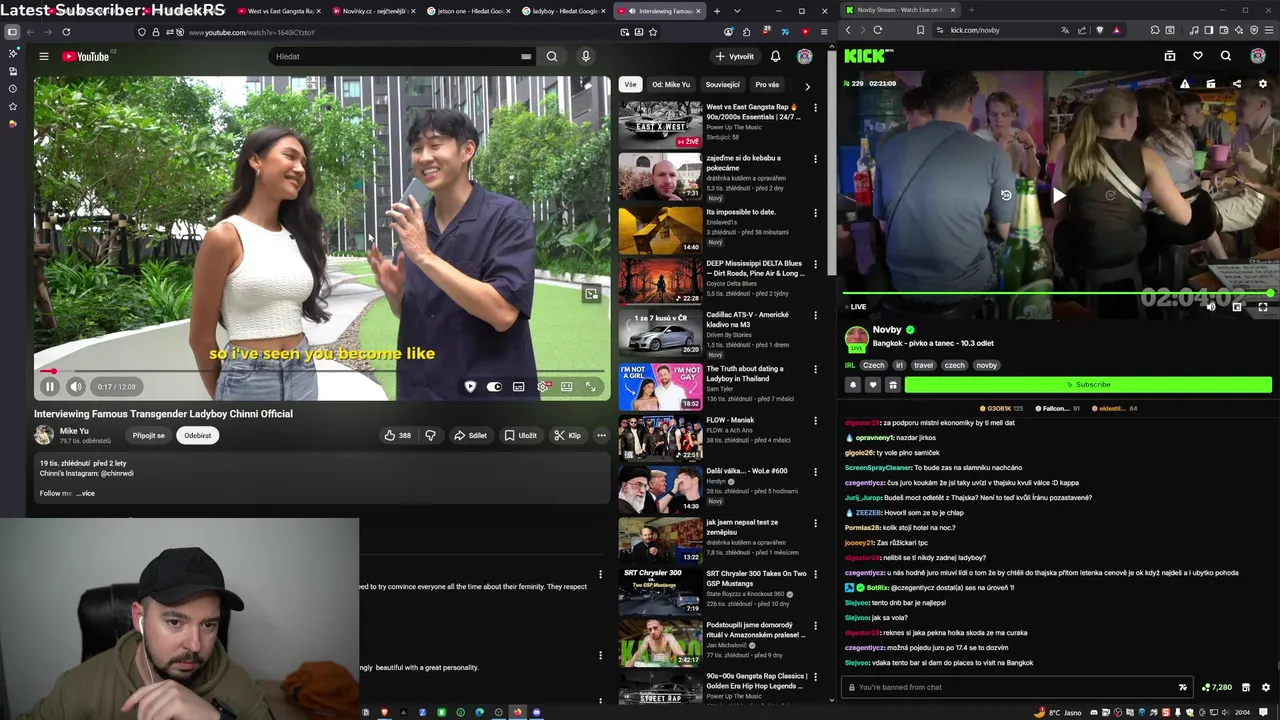Open options for SRT Chrysler 300 video
The width and height of the screenshot is (1280, 720).
pos(815,574)
